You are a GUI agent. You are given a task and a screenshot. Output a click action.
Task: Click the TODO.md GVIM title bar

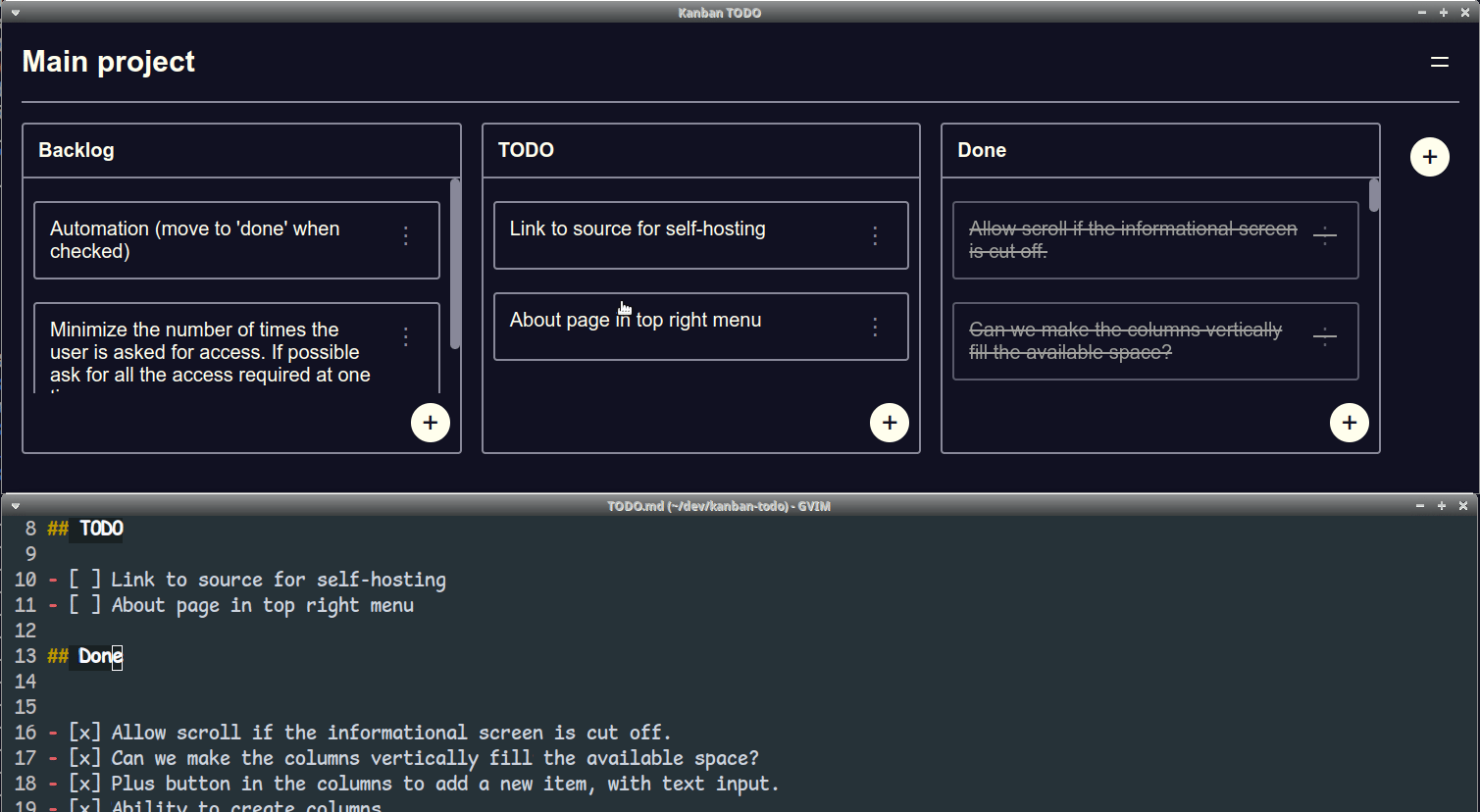pos(719,506)
